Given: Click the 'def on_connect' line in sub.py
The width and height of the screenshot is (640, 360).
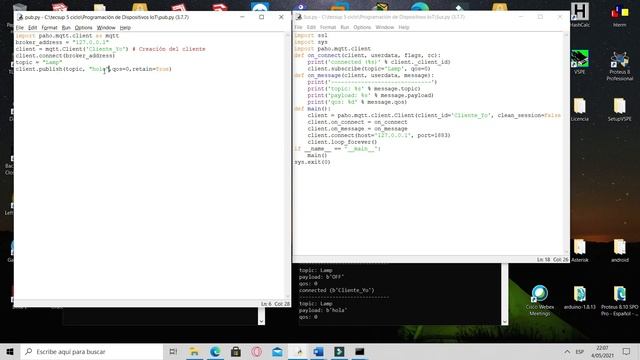Looking at the screenshot, I should (367, 55).
